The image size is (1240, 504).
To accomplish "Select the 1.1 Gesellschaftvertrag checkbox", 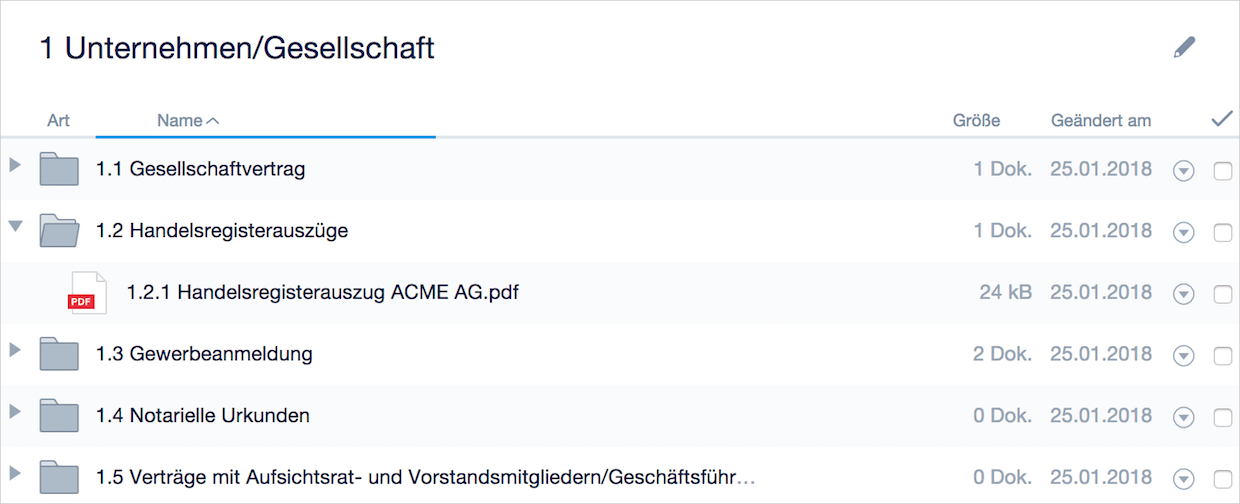I will click(x=1222, y=171).
